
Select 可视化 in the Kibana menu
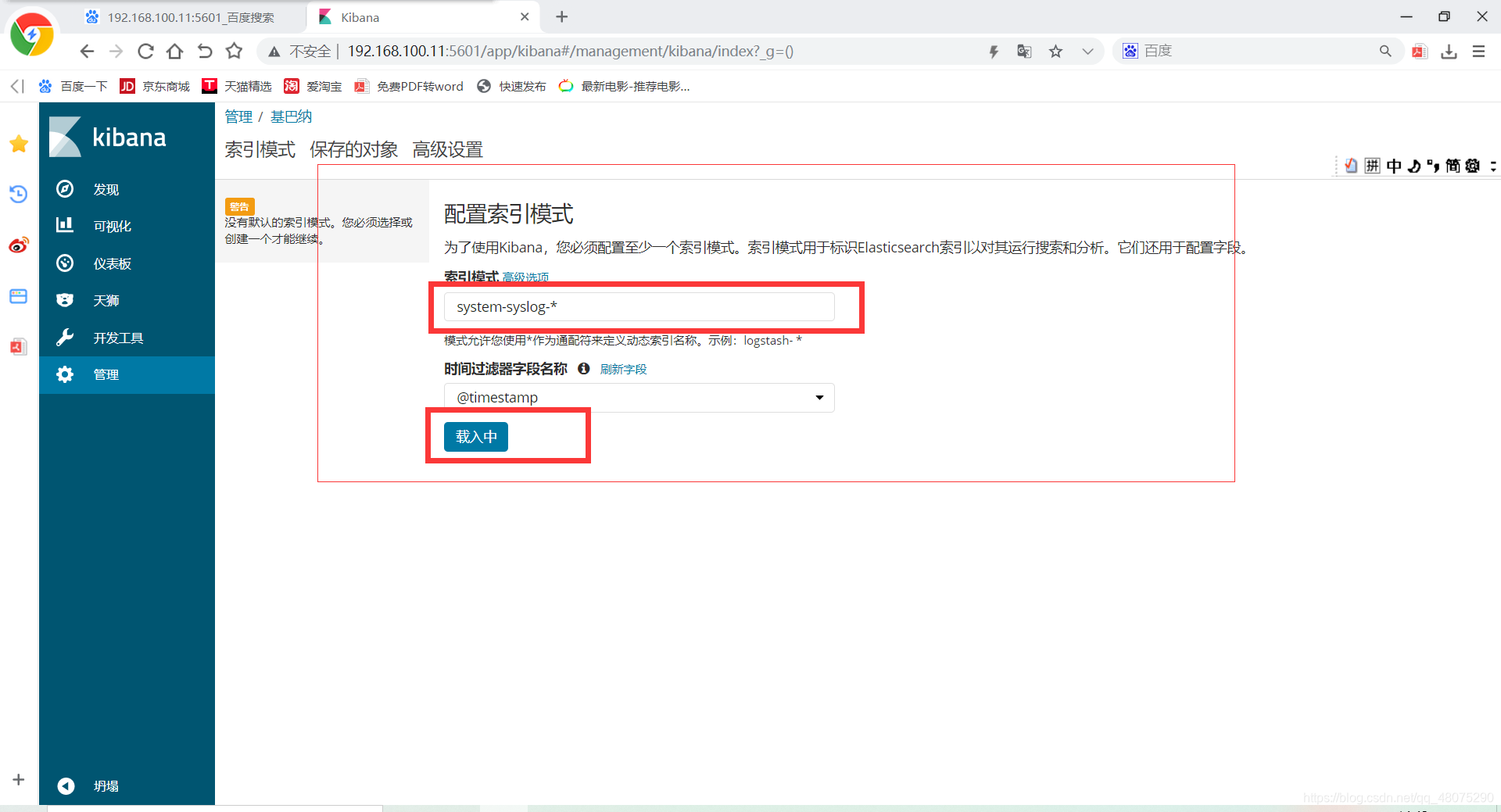[x=113, y=227]
